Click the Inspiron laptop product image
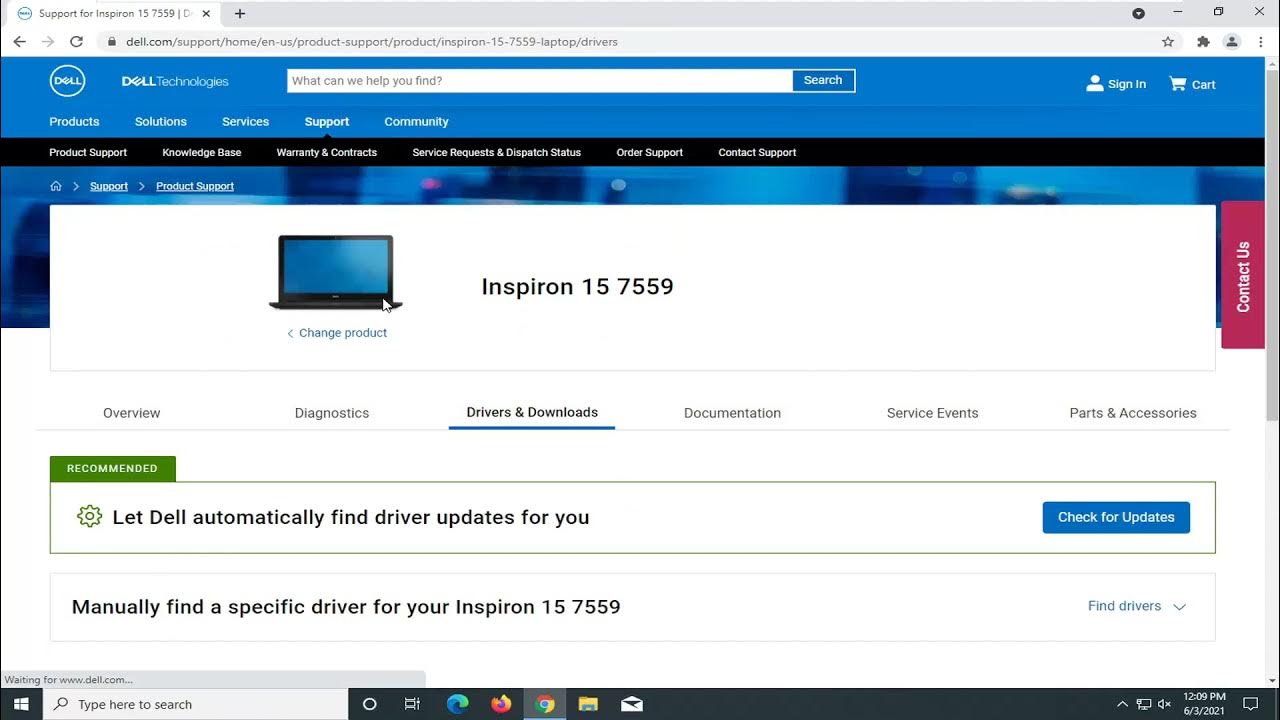 pos(336,272)
